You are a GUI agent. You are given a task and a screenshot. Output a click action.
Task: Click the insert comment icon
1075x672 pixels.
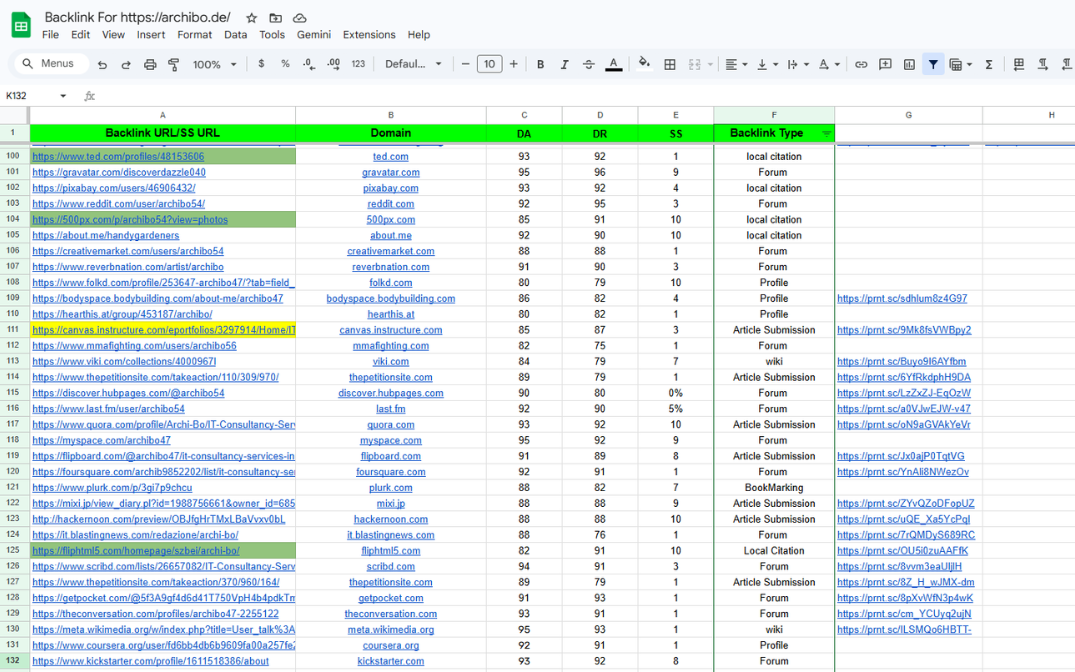point(885,64)
